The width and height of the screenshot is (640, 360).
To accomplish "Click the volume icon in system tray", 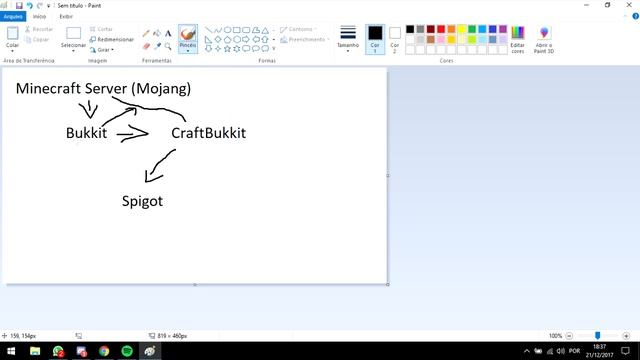I will 561,351.
